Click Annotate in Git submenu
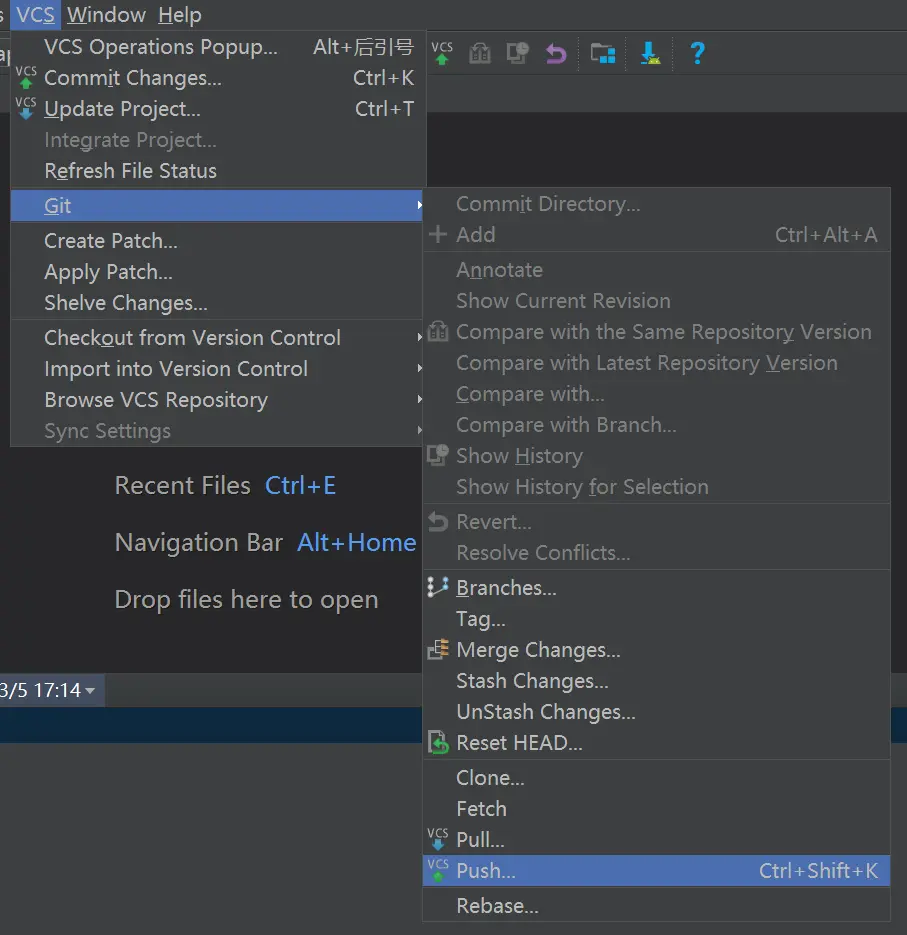The image size is (907, 935). coord(656,270)
